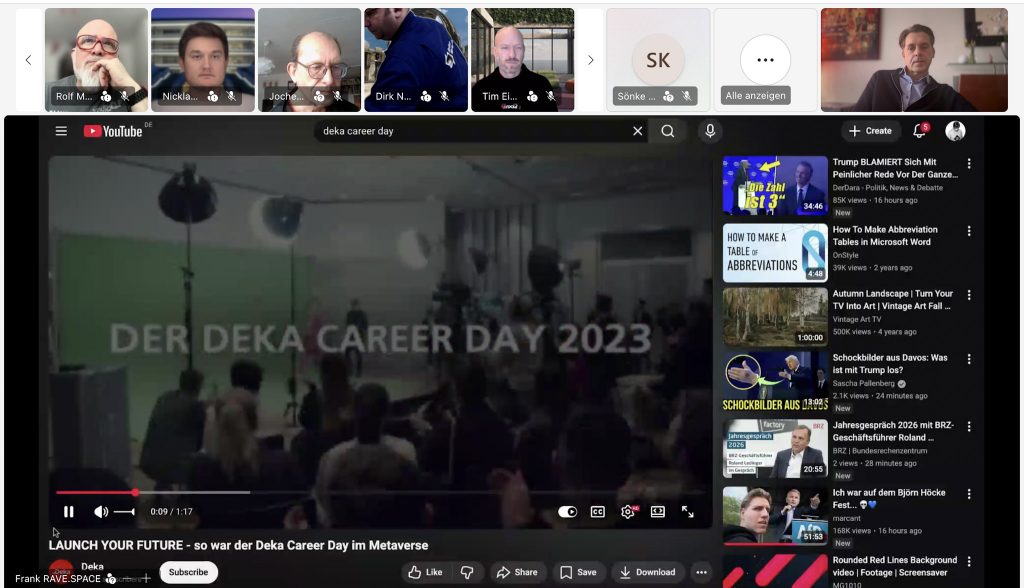Viewport: 1024px width, 588px height.
Task: Click Alle anzeigen to show all participants
Action: coord(755,96)
